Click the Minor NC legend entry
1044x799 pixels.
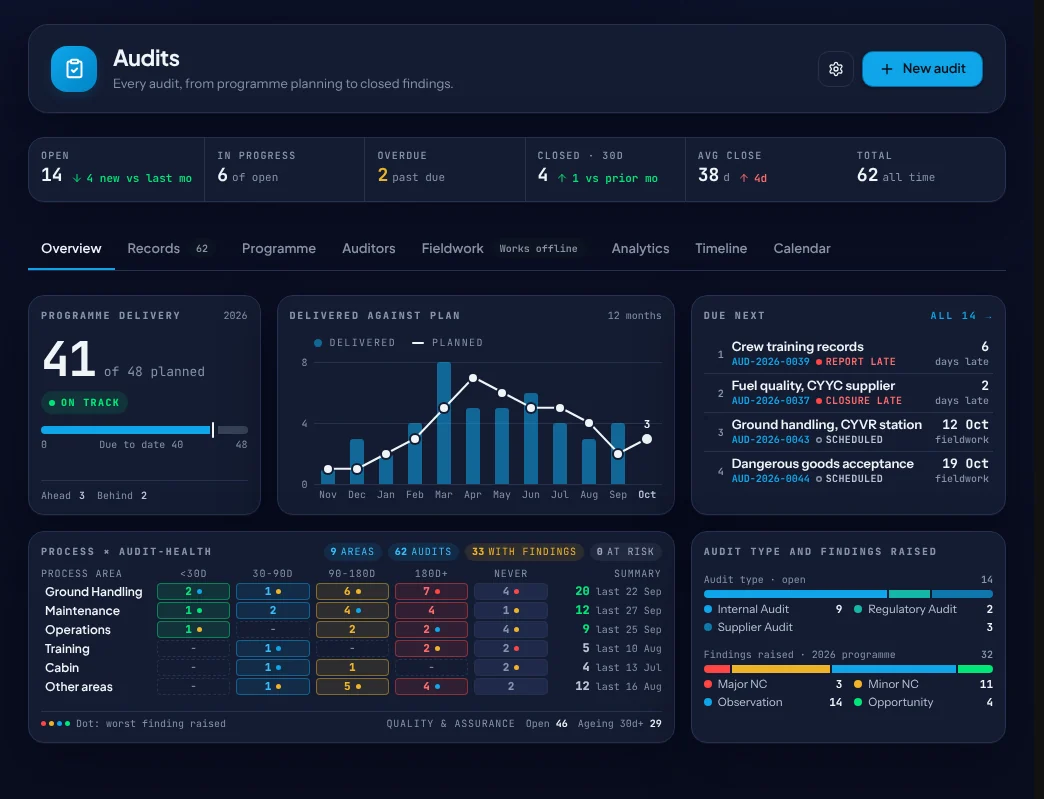923,684
